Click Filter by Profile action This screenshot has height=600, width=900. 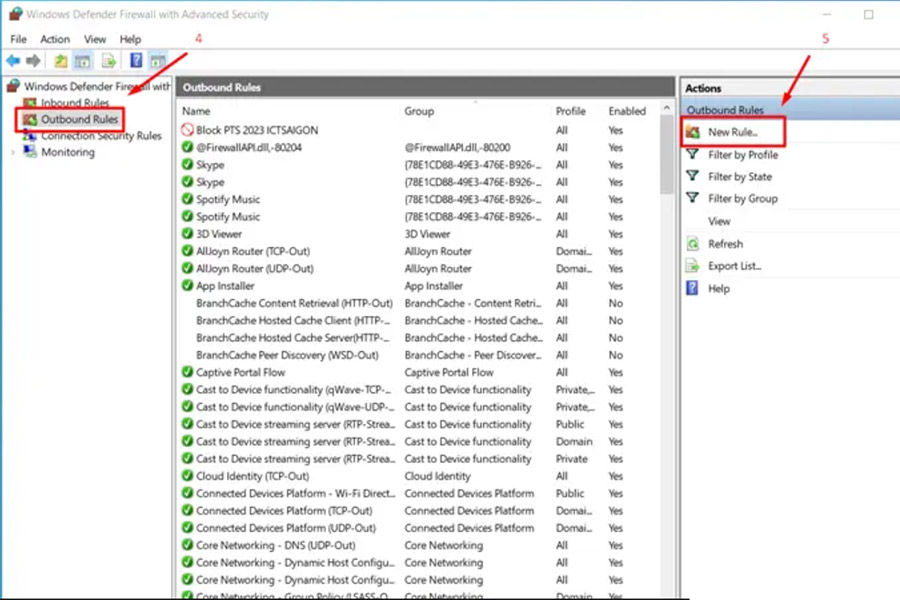pos(743,155)
